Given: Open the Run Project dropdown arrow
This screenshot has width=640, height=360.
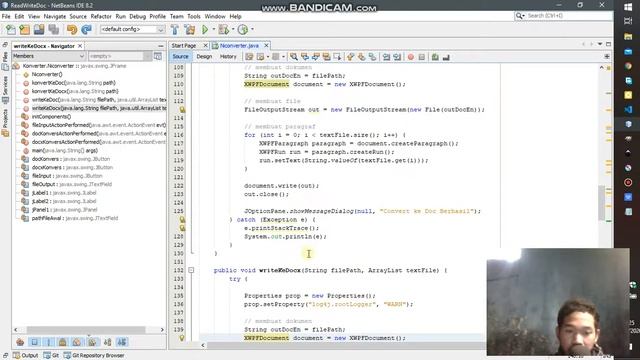Looking at the screenshot, I should 213,29.
